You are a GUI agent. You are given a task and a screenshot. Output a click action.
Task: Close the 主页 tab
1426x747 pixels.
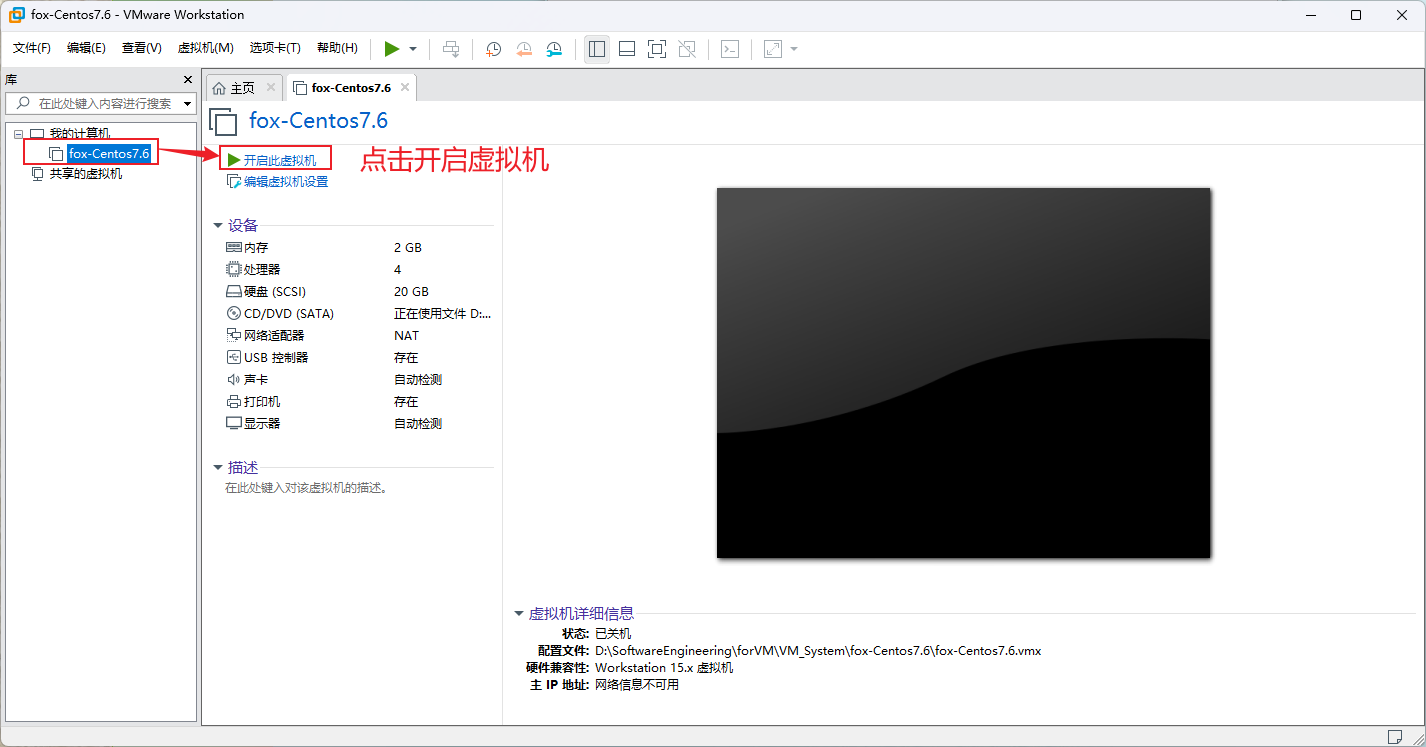click(x=270, y=88)
